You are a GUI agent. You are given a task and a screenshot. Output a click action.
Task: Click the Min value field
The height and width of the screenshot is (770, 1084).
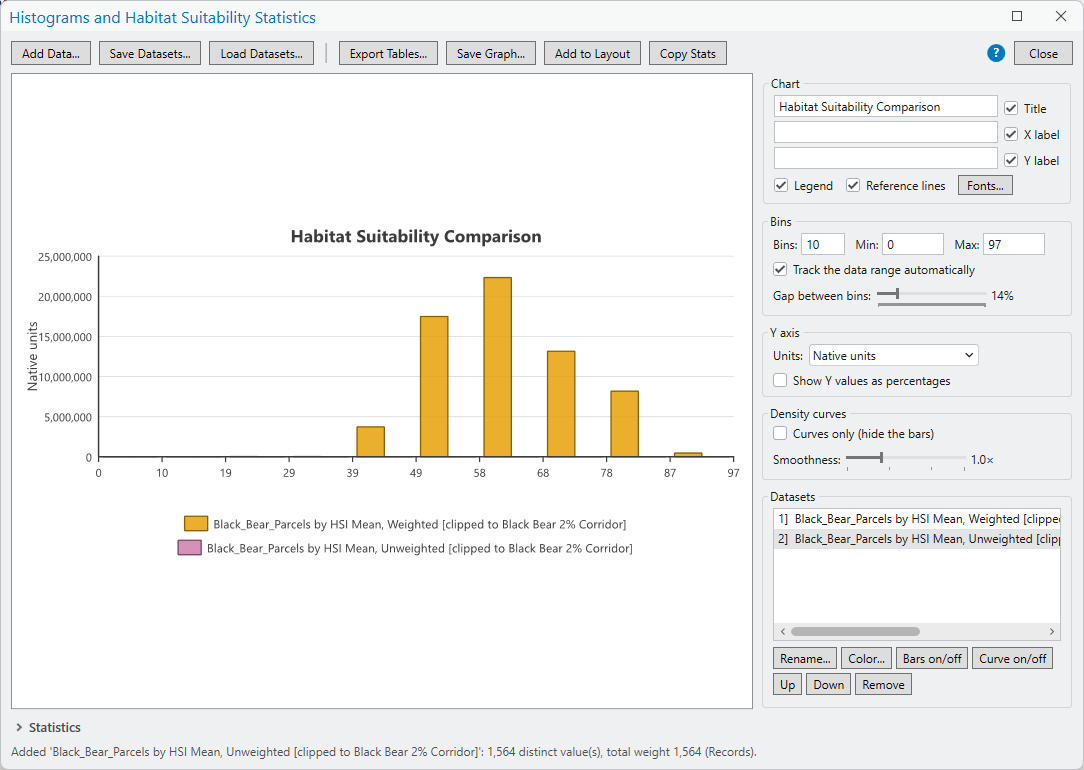pyautogui.click(x=913, y=244)
